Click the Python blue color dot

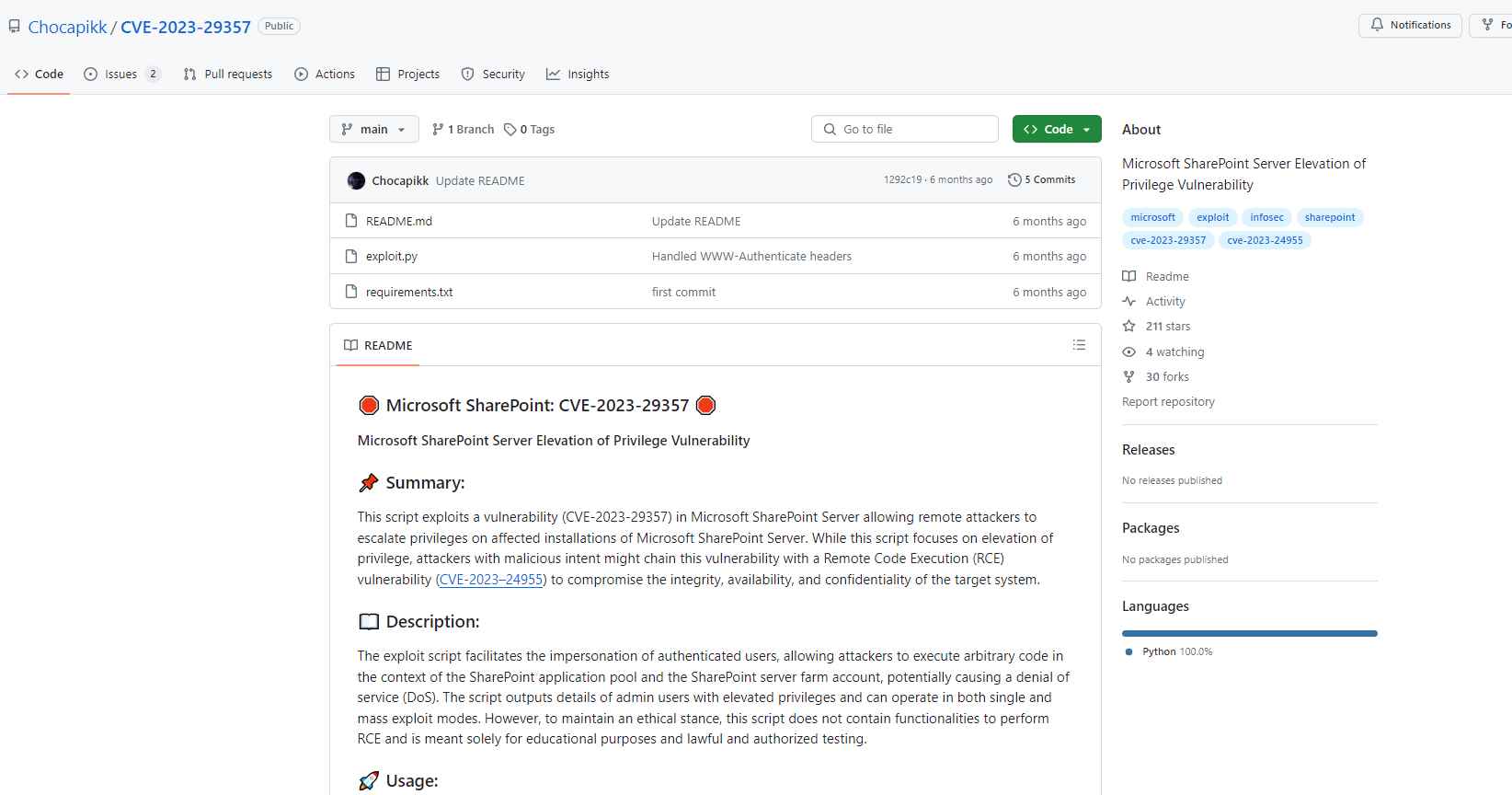click(1128, 651)
